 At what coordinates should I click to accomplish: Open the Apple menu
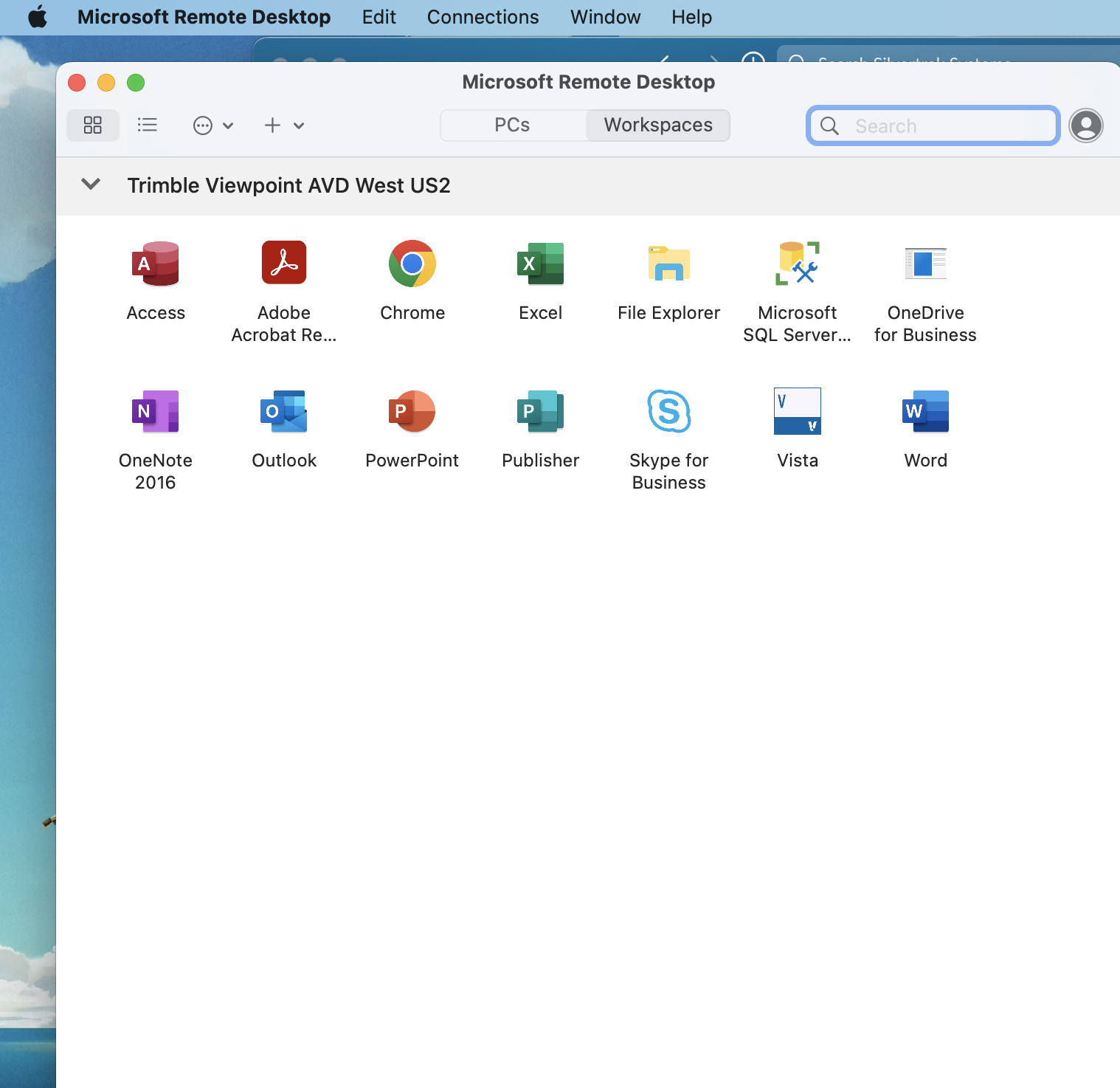[x=38, y=17]
